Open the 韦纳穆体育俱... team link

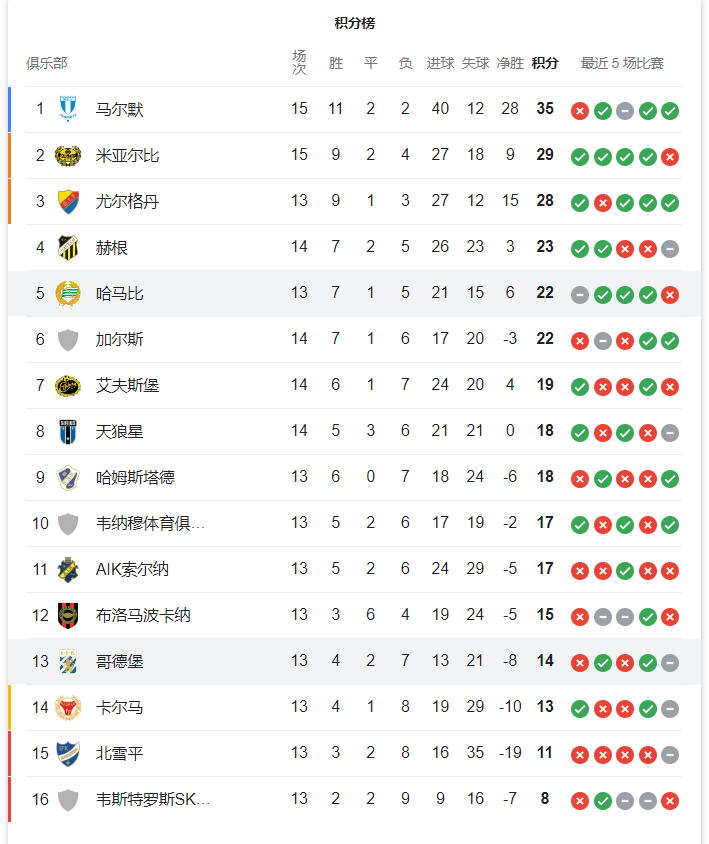click(150, 523)
